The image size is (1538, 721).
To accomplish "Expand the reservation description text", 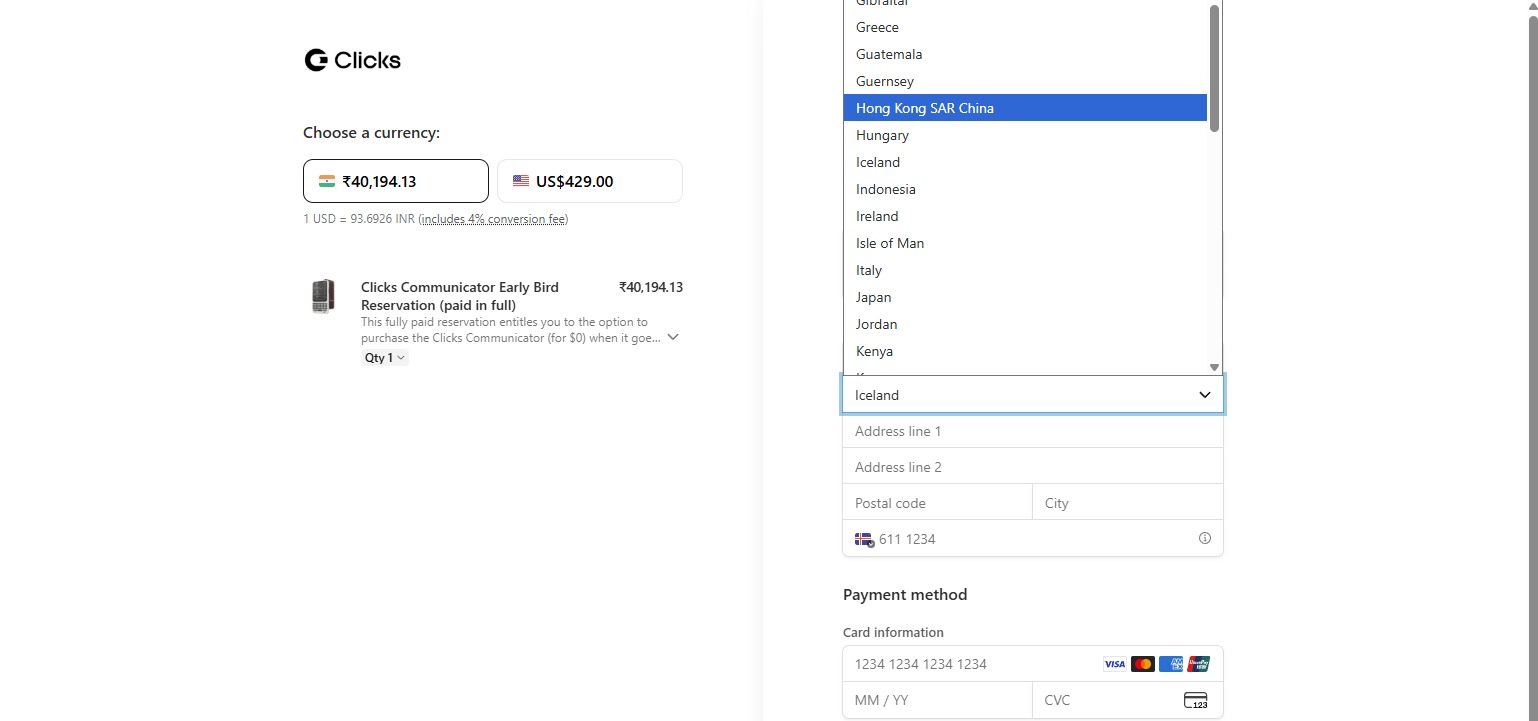I will click(x=672, y=337).
